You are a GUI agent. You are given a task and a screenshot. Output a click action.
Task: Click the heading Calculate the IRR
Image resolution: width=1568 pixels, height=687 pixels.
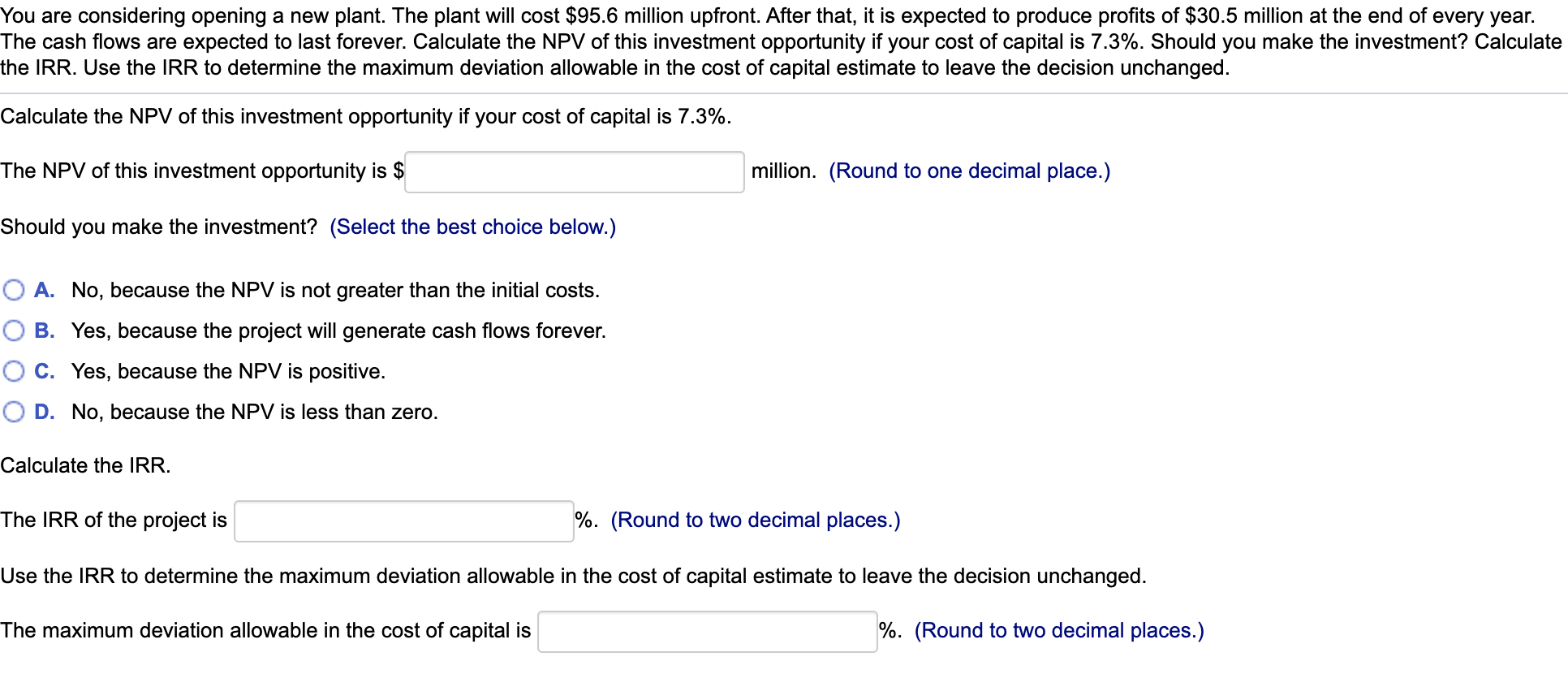pyautogui.click(x=85, y=465)
